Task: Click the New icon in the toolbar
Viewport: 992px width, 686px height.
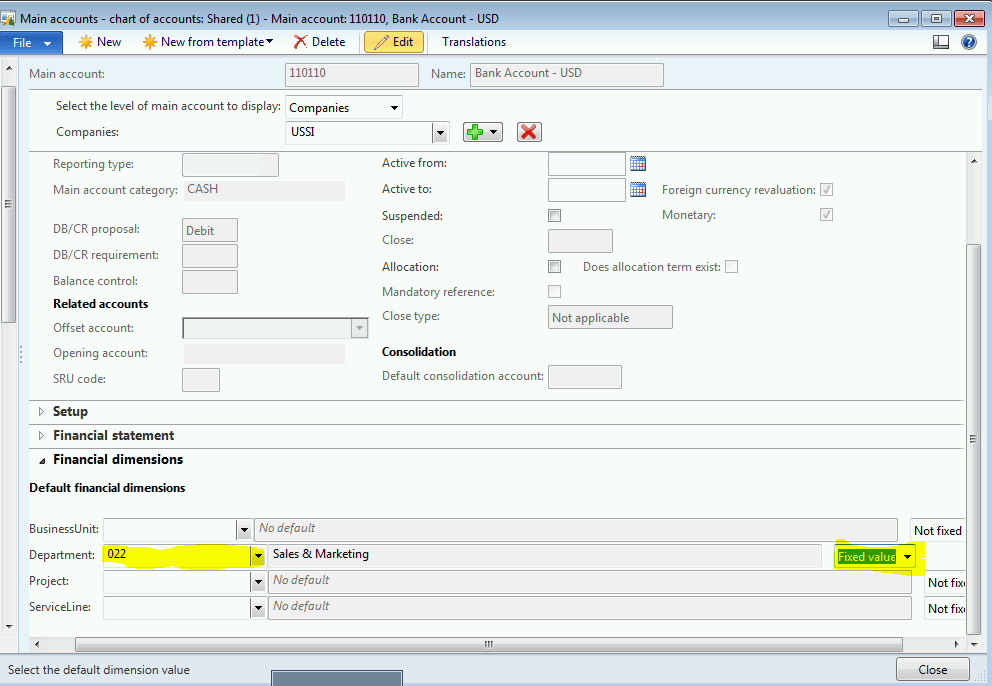Action: pyautogui.click(x=99, y=42)
